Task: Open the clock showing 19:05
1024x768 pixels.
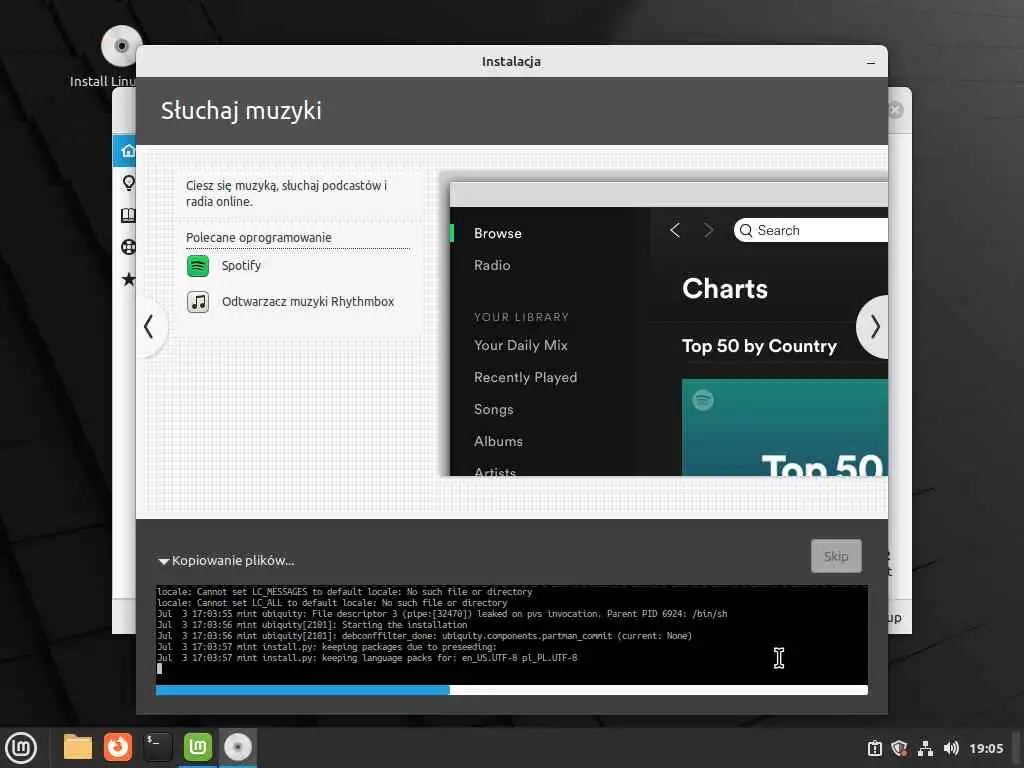Action: [x=986, y=748]
